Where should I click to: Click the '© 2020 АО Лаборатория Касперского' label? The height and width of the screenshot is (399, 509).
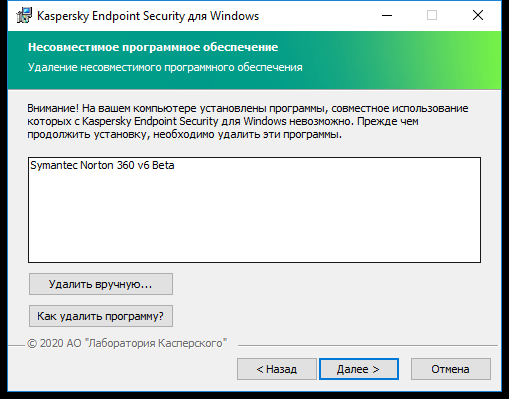[x=127, y=343]
